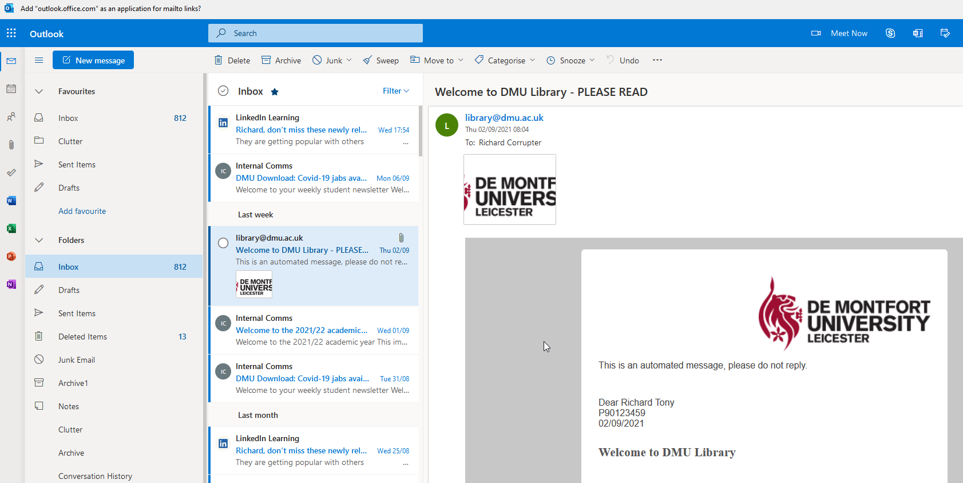The height and width of the screenshot is (483, 963).
Task: Open the Mail module in sidebar
Action: pyautogui.click(x=11, y=61)
